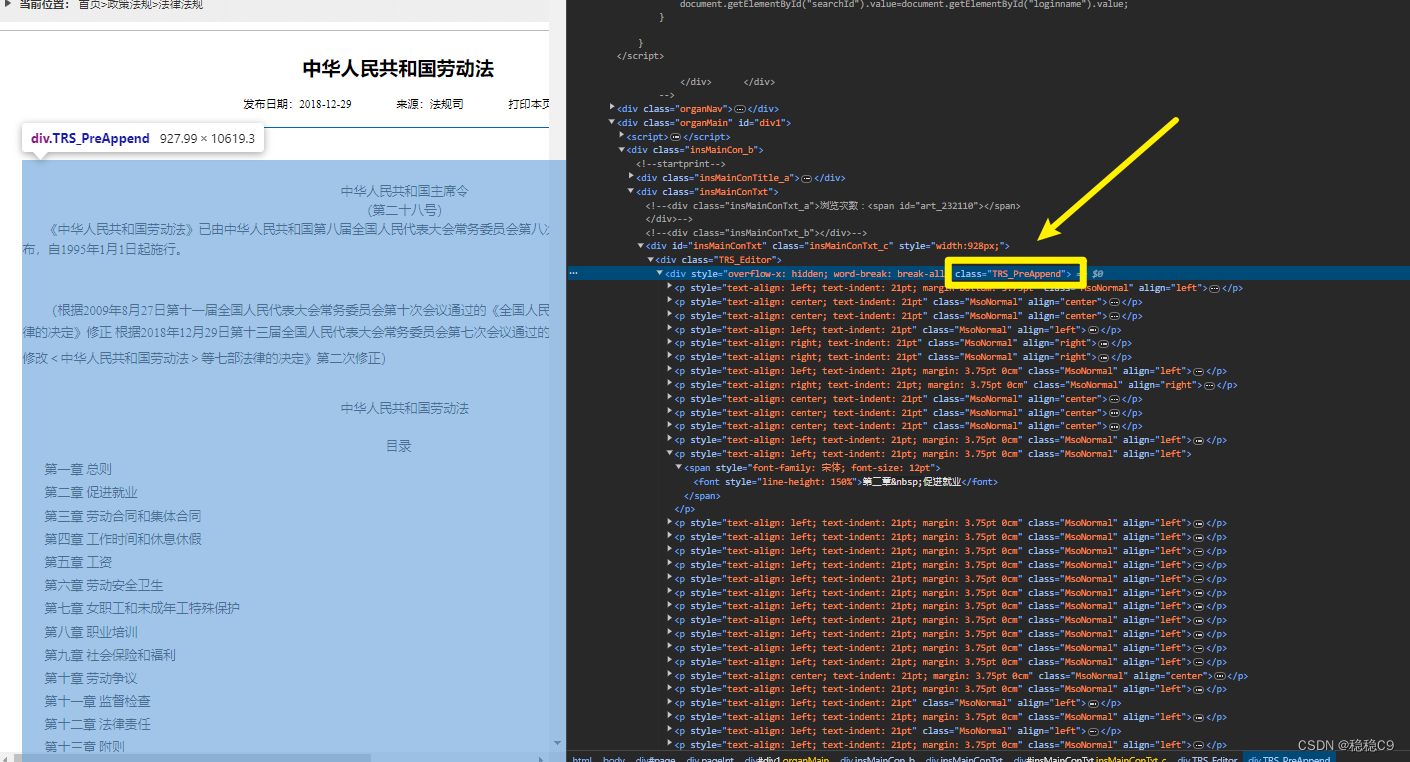Viewport: 1410px width, 762px height.
Task: Click the 第二章 促进就业 contents entry
Action: (91, 492)
